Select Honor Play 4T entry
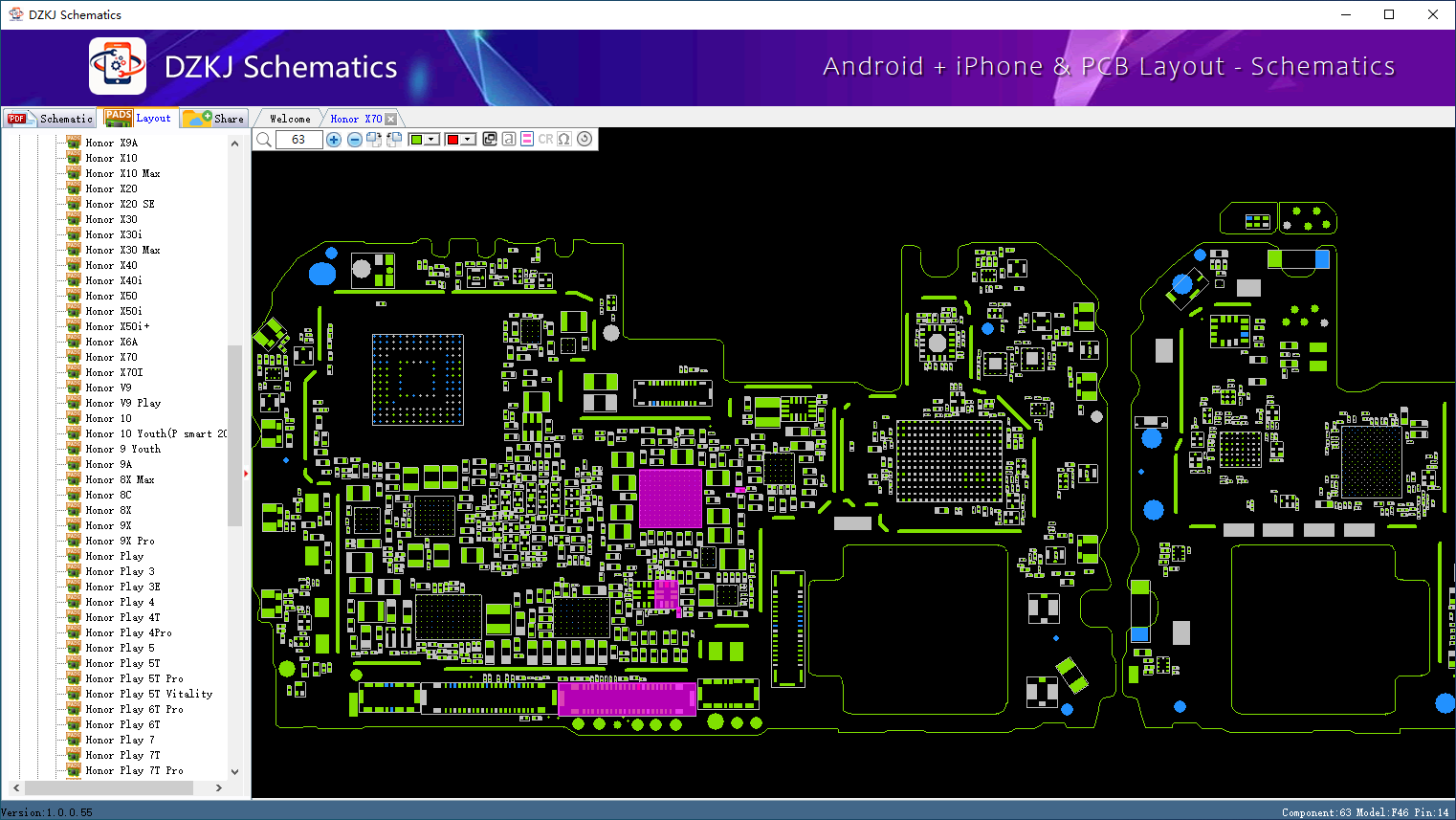1456x820 pixels. coord(122,617)
